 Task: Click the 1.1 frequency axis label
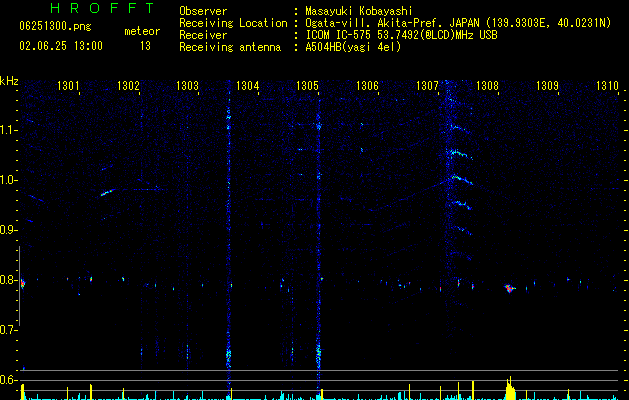coord(8,130)
